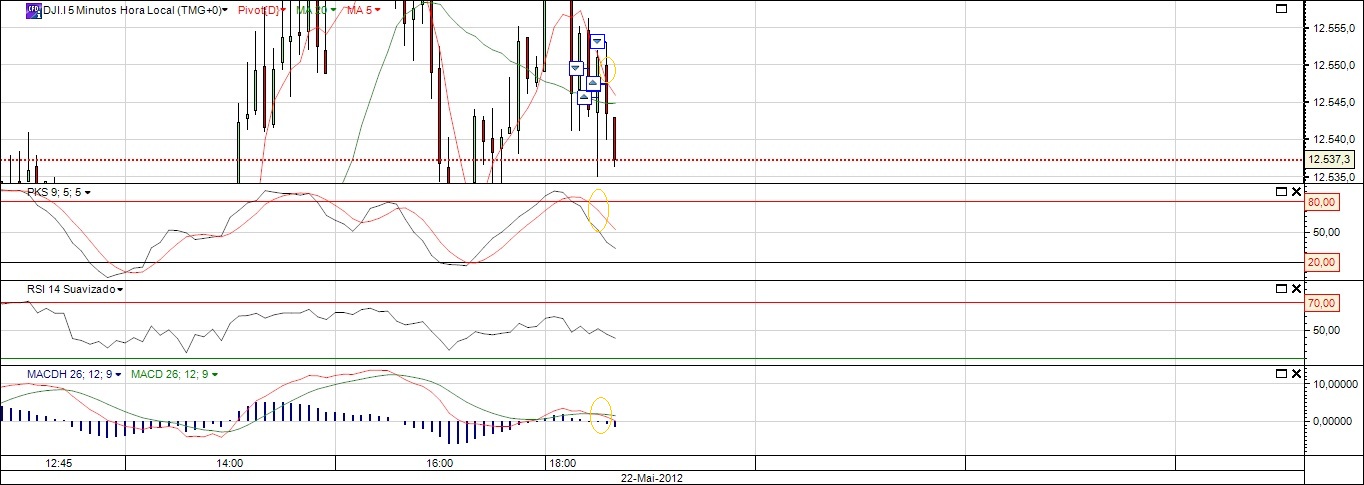
Task: Click the MACD 0,00000 axis label
Action: pos(1333,421)
